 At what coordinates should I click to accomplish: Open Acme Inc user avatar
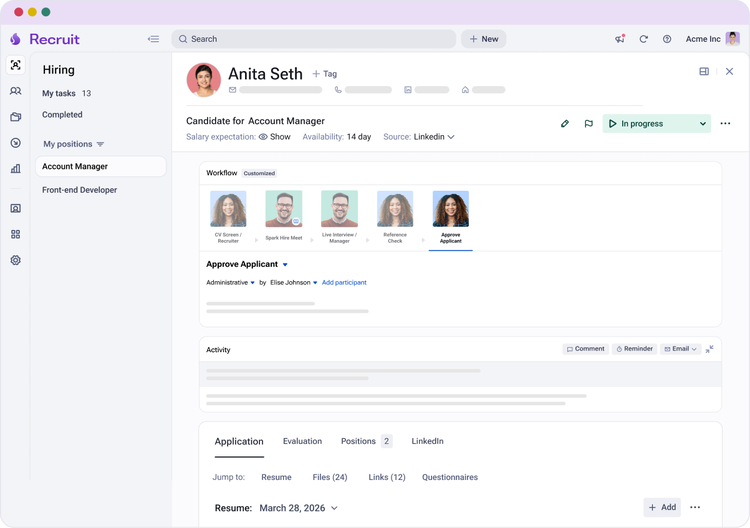pyautogui.click(x=732, y=39)
